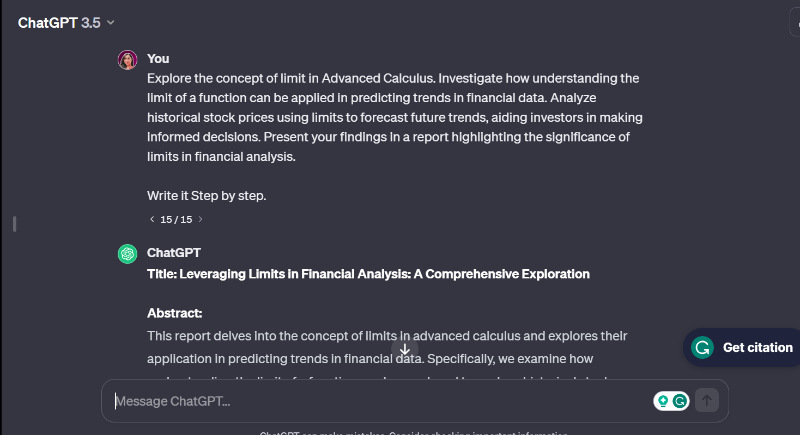800x435 pixels.
Task: Click the "Abstract:" heading in the response
Action: tap(175, 313)
